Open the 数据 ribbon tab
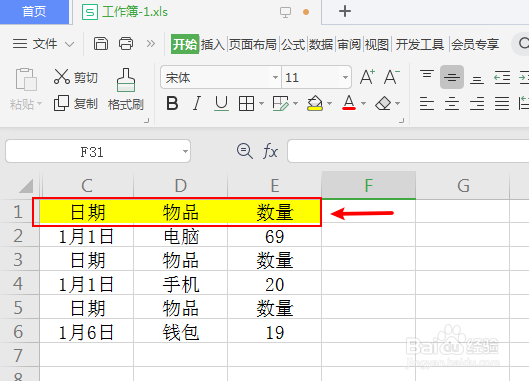The height and width of the screenshot is (381, 529). click(321, 44)
